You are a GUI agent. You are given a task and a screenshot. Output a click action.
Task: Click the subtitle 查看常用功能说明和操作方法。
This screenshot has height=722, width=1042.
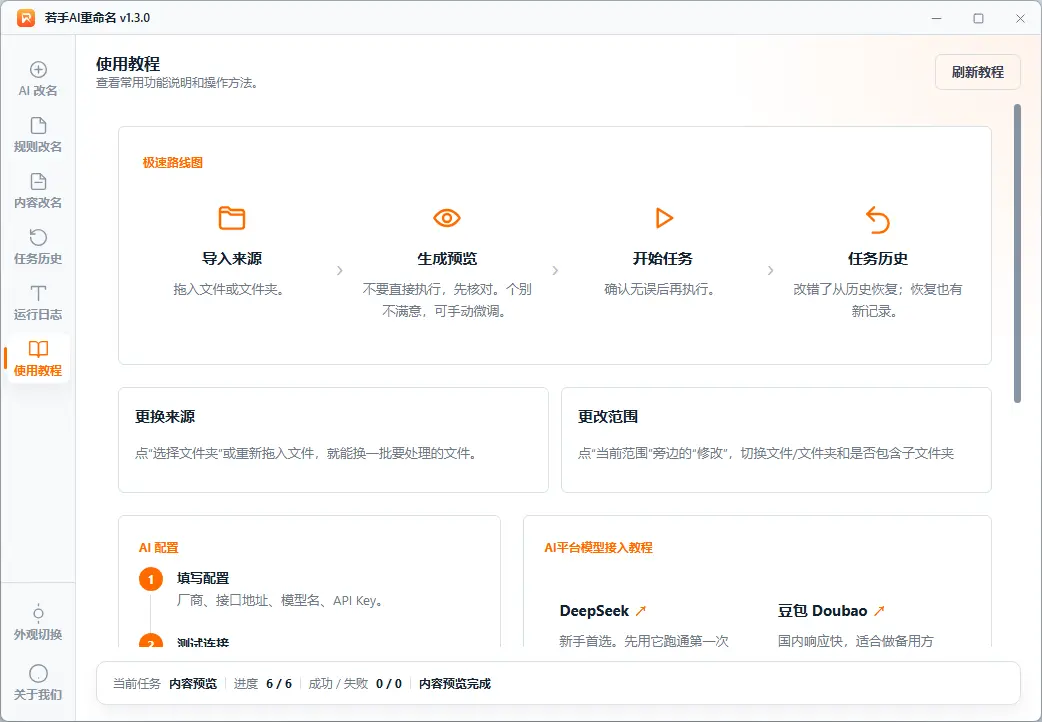[x=177, y=83]
